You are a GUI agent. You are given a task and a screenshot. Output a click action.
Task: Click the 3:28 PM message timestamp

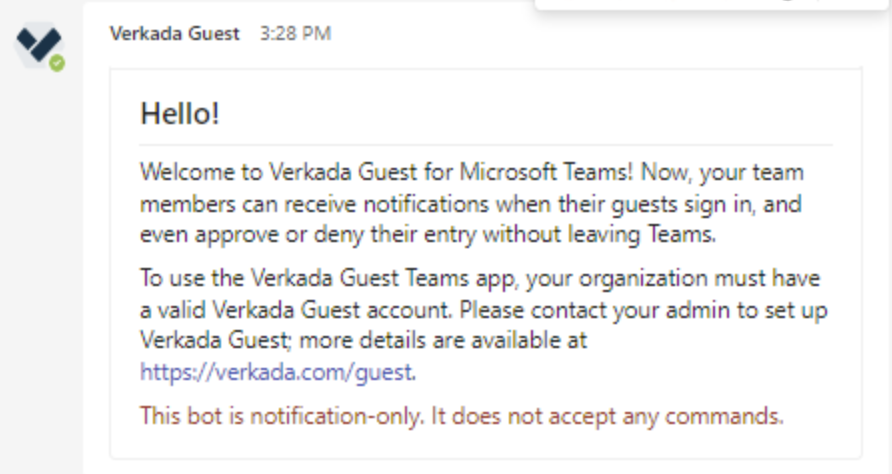pyautogui.click(x=295, y=34)
